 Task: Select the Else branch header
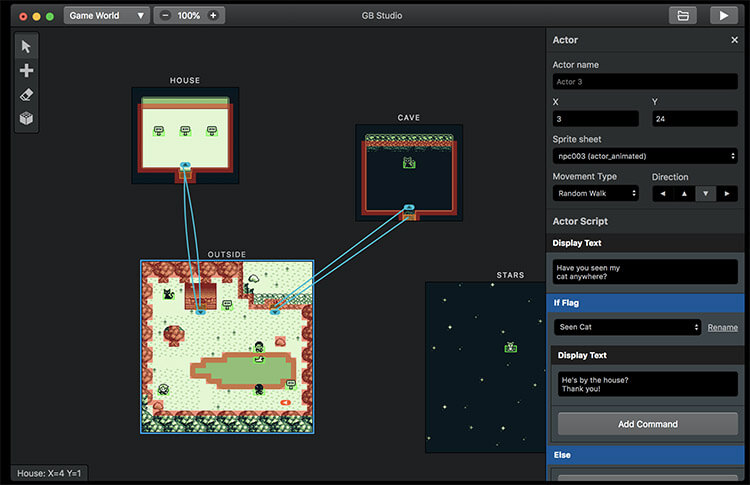645,455
